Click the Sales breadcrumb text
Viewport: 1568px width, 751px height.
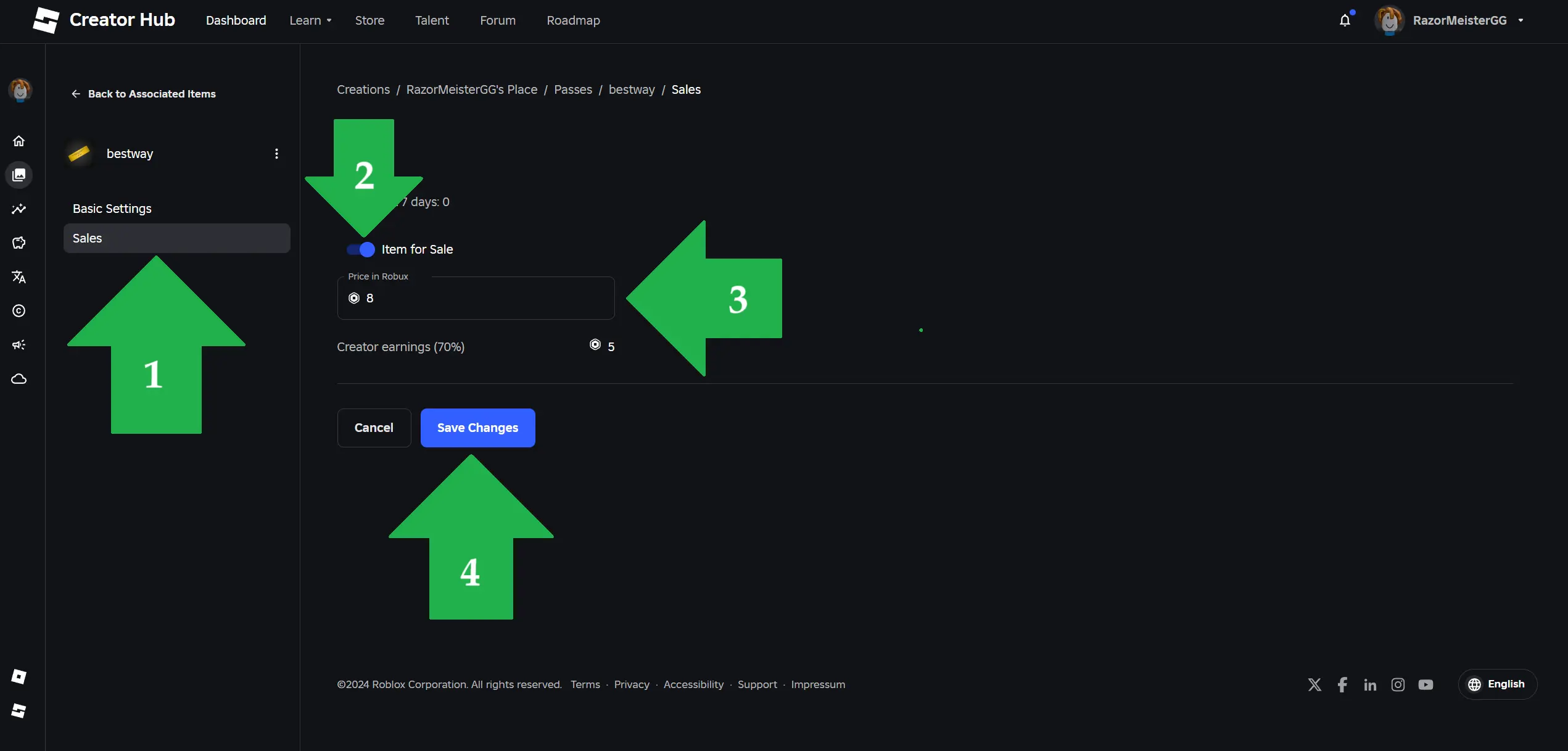(686, 89)
